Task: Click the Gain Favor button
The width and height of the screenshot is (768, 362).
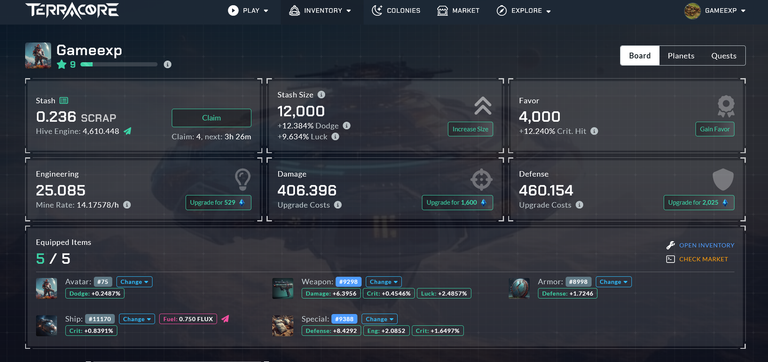Action: point(715,129)
